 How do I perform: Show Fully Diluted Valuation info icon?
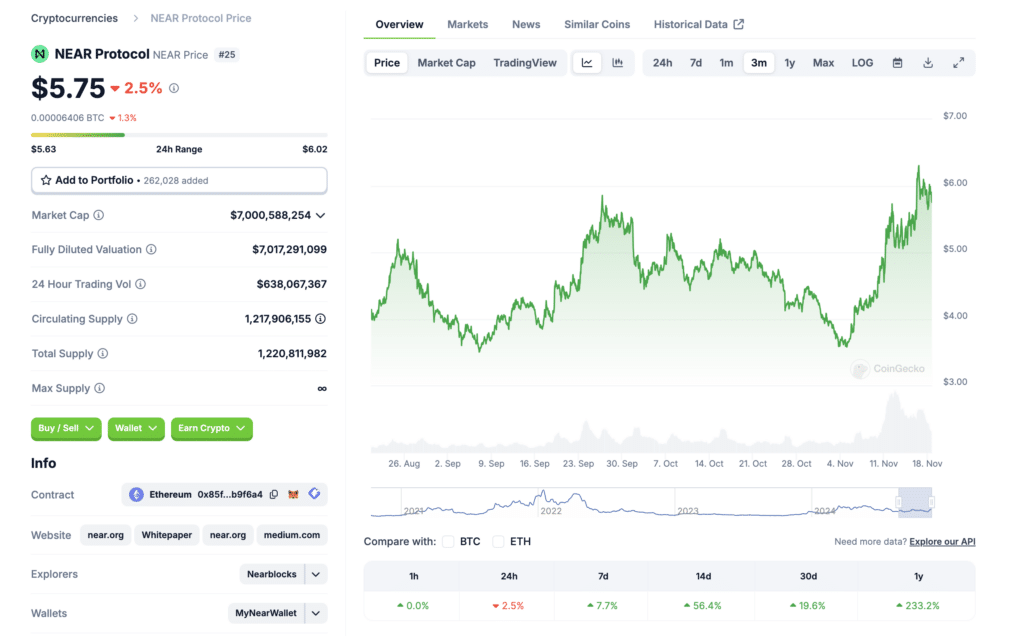(x=151, y=249)
